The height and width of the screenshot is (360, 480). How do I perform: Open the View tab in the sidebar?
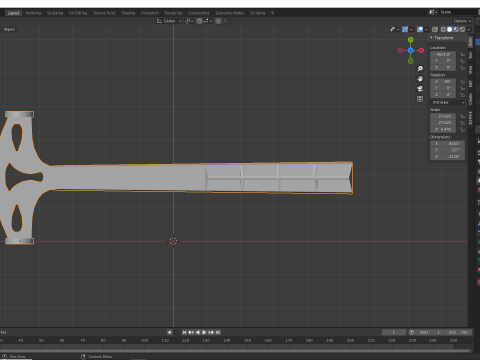point(470,69)
